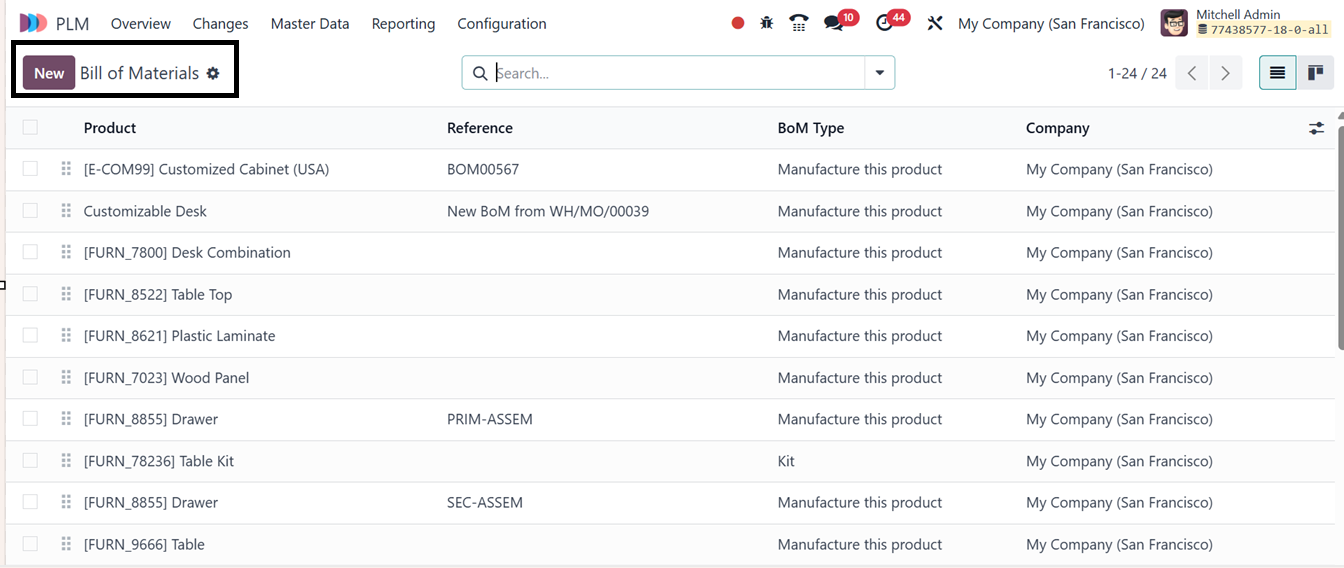The image size is (1344, 568).
Task: Select the Table Kit row checkbox
Action: [x=30, y=461]
